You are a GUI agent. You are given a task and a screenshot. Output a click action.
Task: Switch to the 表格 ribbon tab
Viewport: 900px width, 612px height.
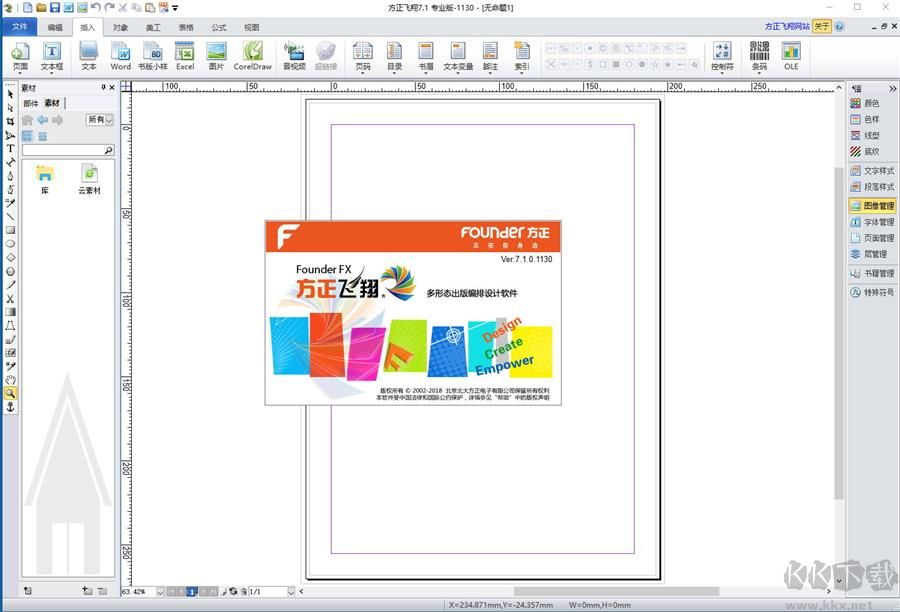point(186,27)
